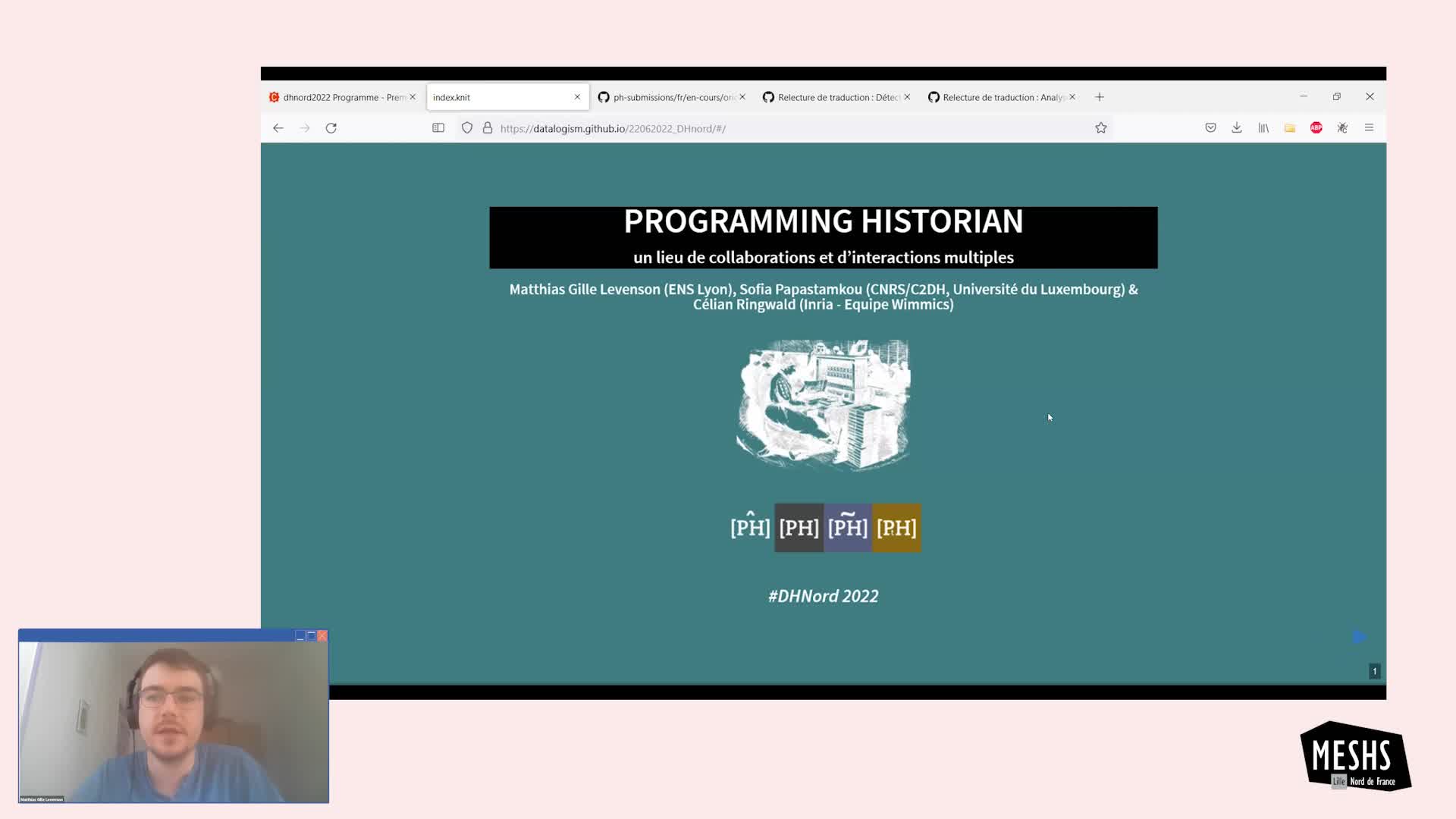Close the Firefox browser window
This screenshot has width=1456, height=819.
point(1370,96)
